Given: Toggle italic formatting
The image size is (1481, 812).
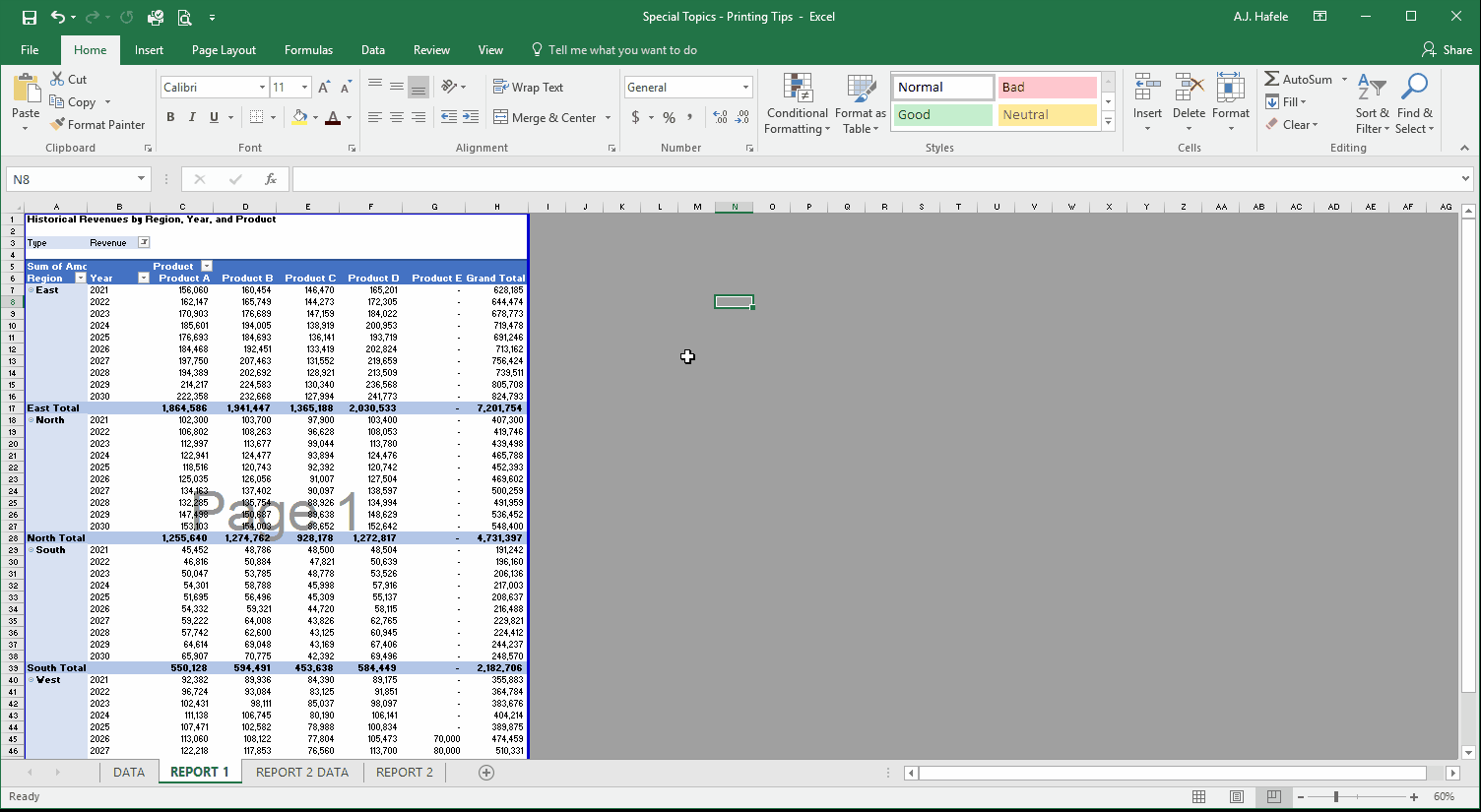Looking at the screenshot, I should [192, 117].
